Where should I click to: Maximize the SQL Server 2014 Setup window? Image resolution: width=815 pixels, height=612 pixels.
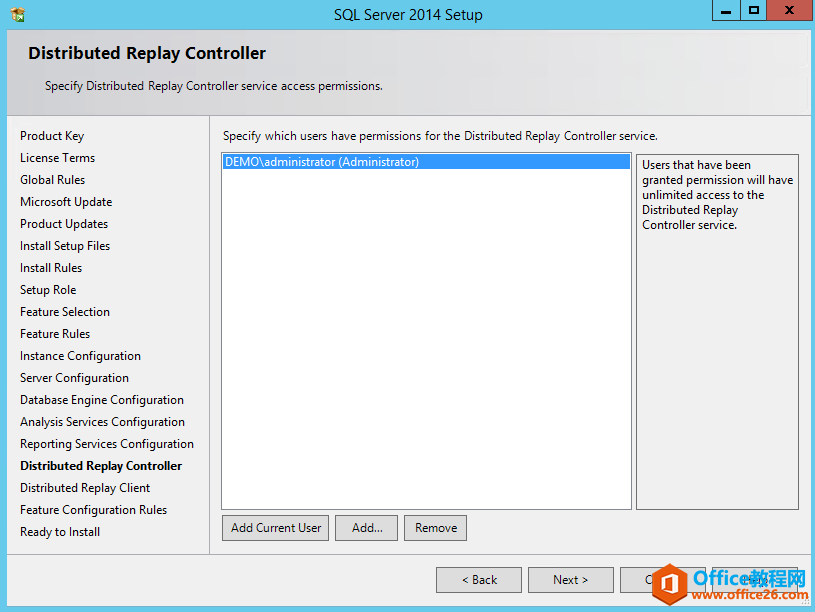click(753, 10)
